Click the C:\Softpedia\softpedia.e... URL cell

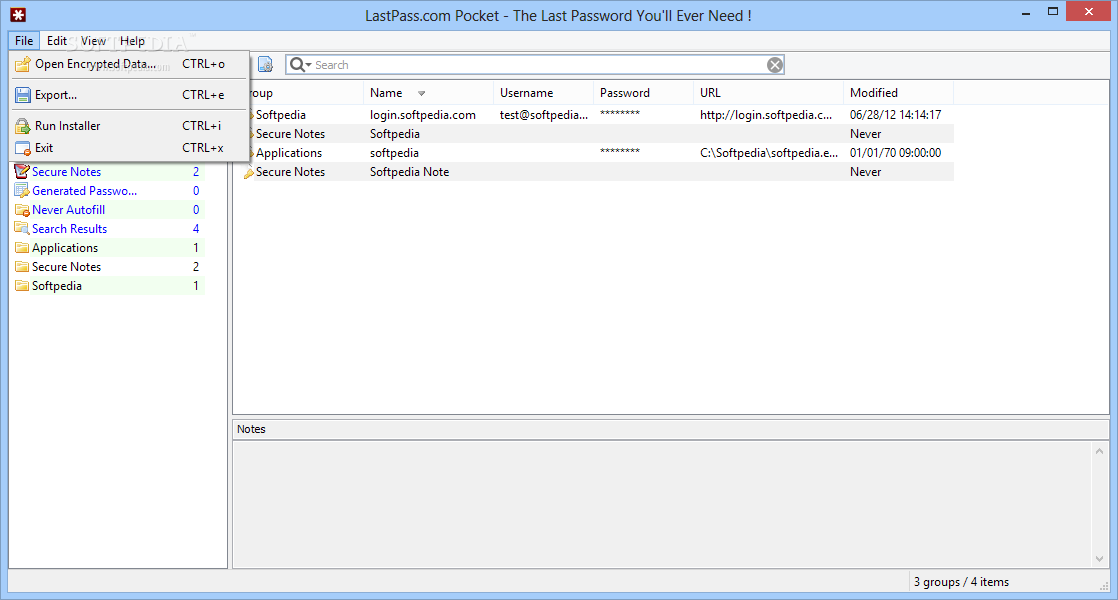click(769, 153)
